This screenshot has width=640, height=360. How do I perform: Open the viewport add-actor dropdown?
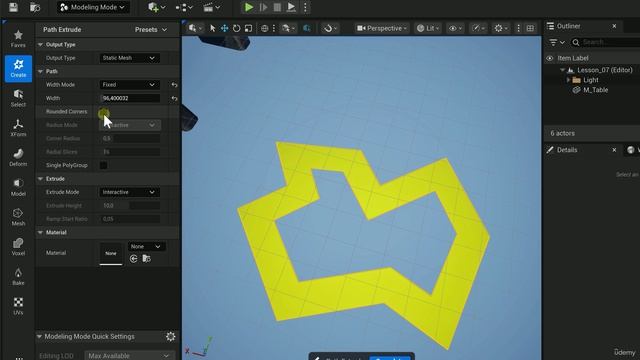pos(194,28)
